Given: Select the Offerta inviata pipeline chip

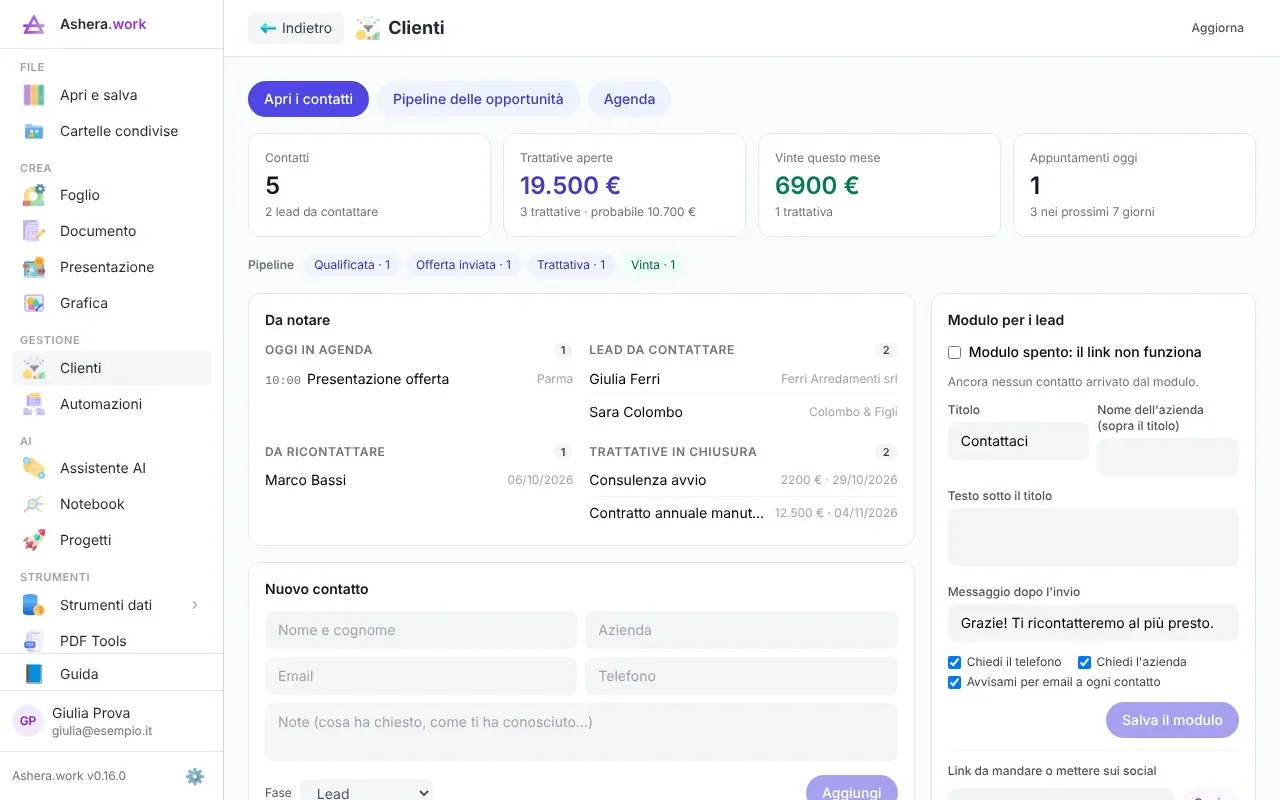Looking at the screenshot, I should click(x=463, y=265).
